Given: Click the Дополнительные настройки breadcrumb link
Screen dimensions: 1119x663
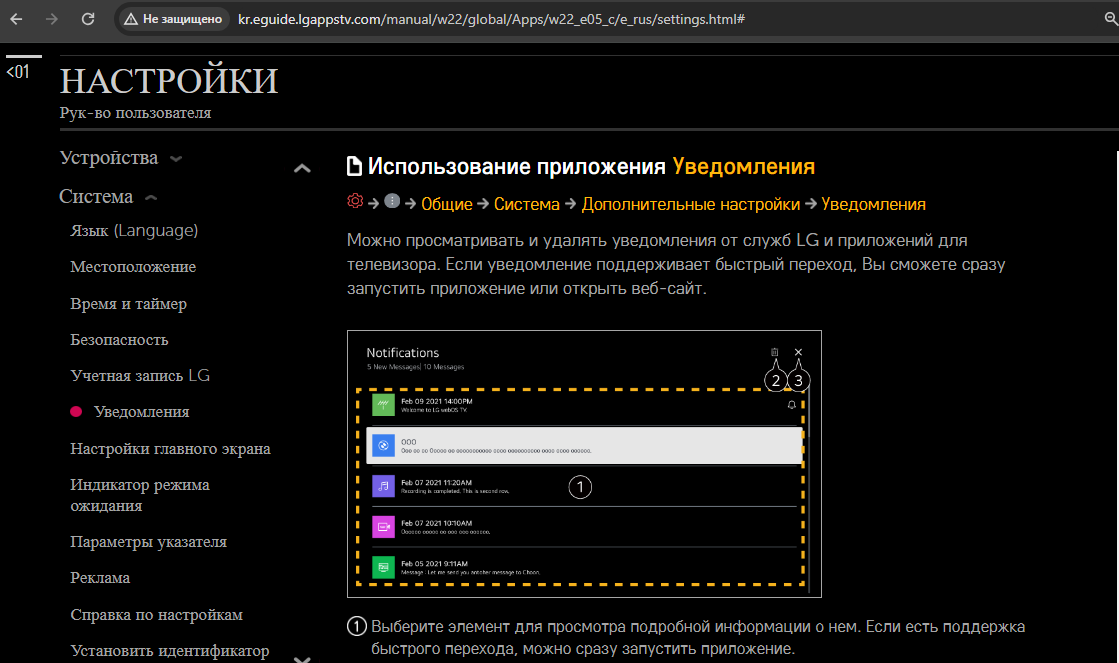Looking at the screenshot, I should pyautogui.click(x=690, y=204).
